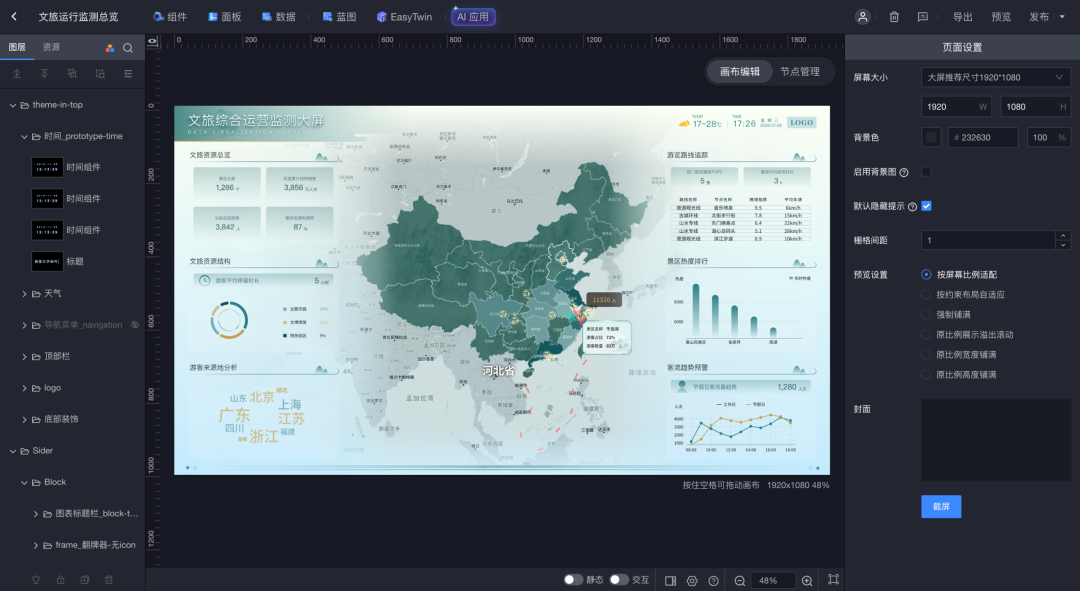Collapse the Block folder
Viewport: 1080px width, 591px height.
[x=24, y=482]
